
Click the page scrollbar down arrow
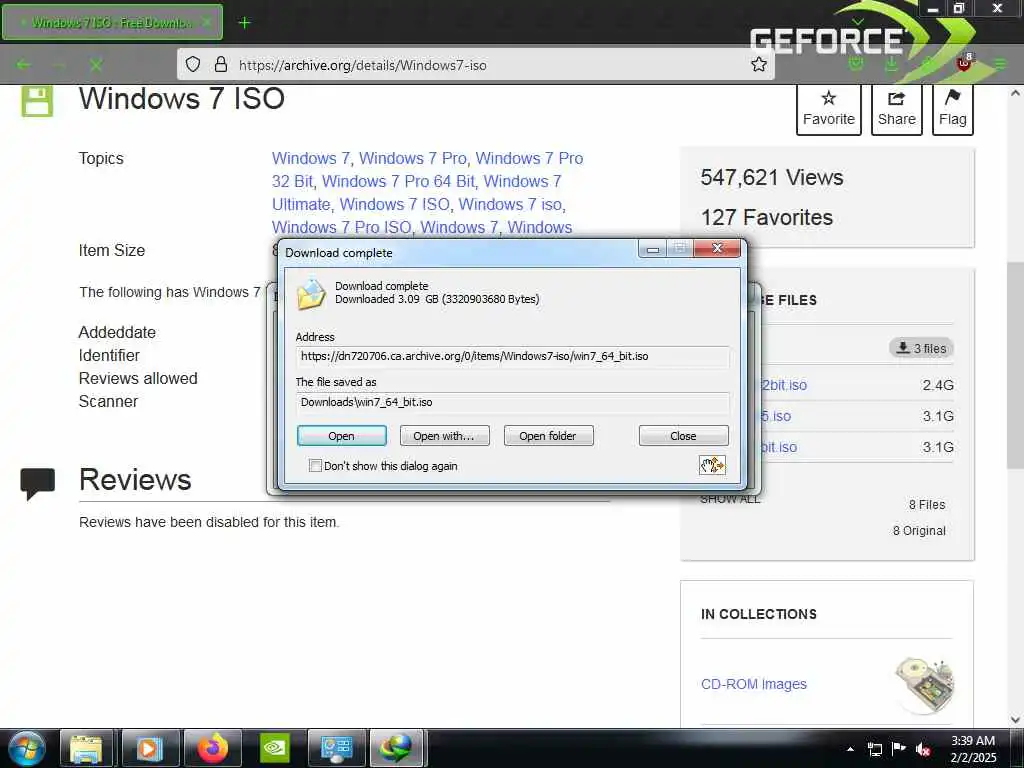[1015, 720]
